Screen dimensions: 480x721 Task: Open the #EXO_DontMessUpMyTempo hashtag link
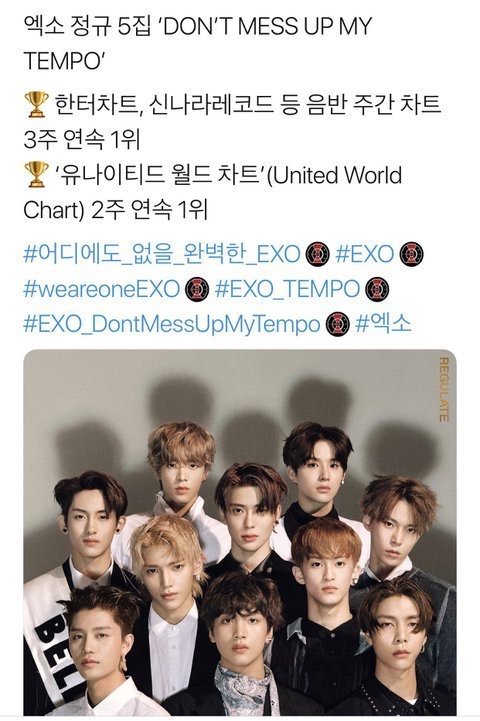(171, 325)
